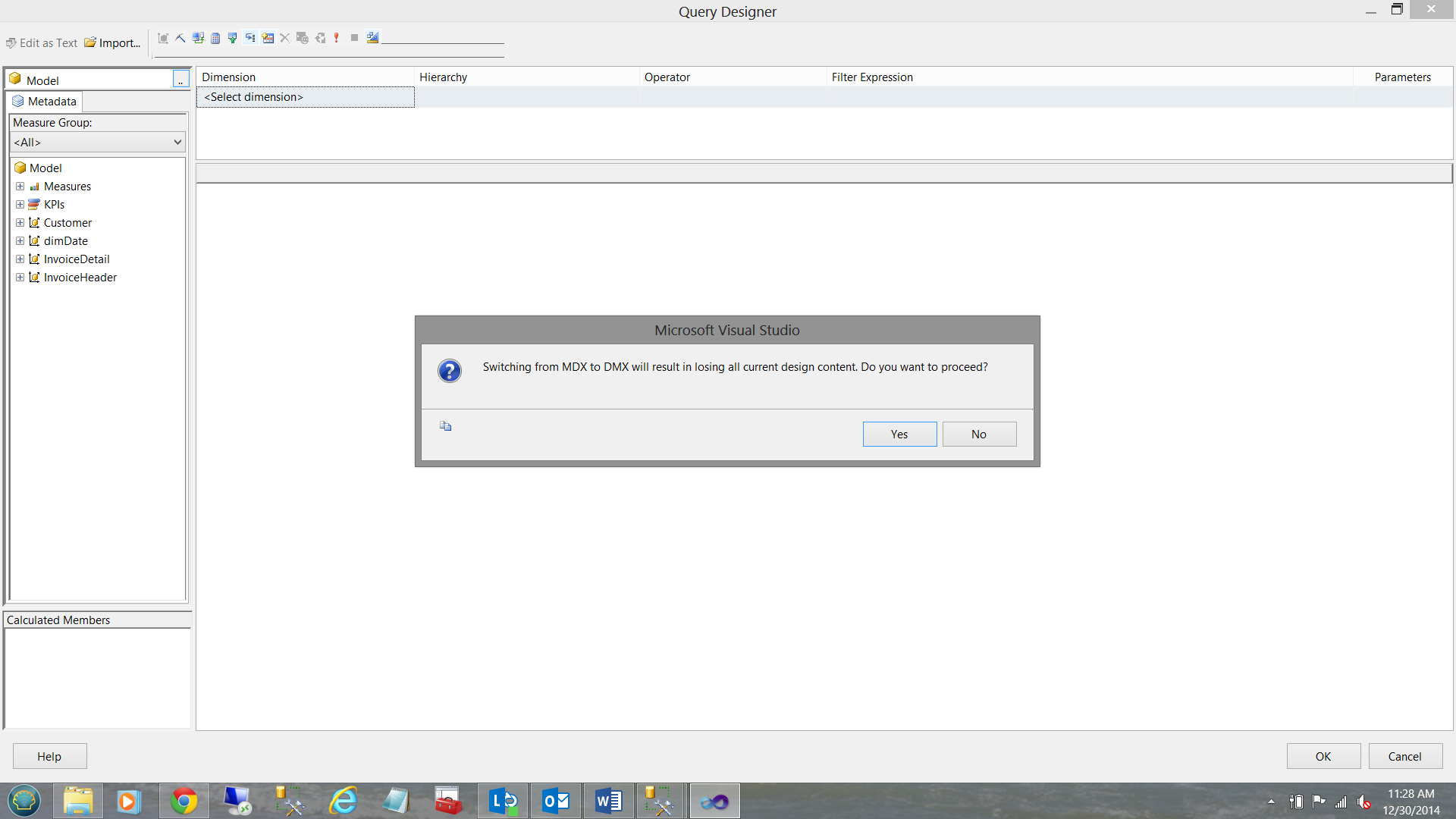Click Import button in toolbar
The height and width of the screenshot is (819, 1456).
(112, 43)
